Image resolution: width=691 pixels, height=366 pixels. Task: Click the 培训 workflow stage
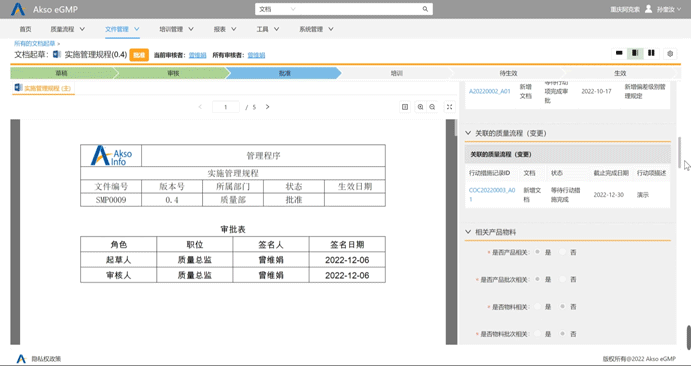click(397, 73)
